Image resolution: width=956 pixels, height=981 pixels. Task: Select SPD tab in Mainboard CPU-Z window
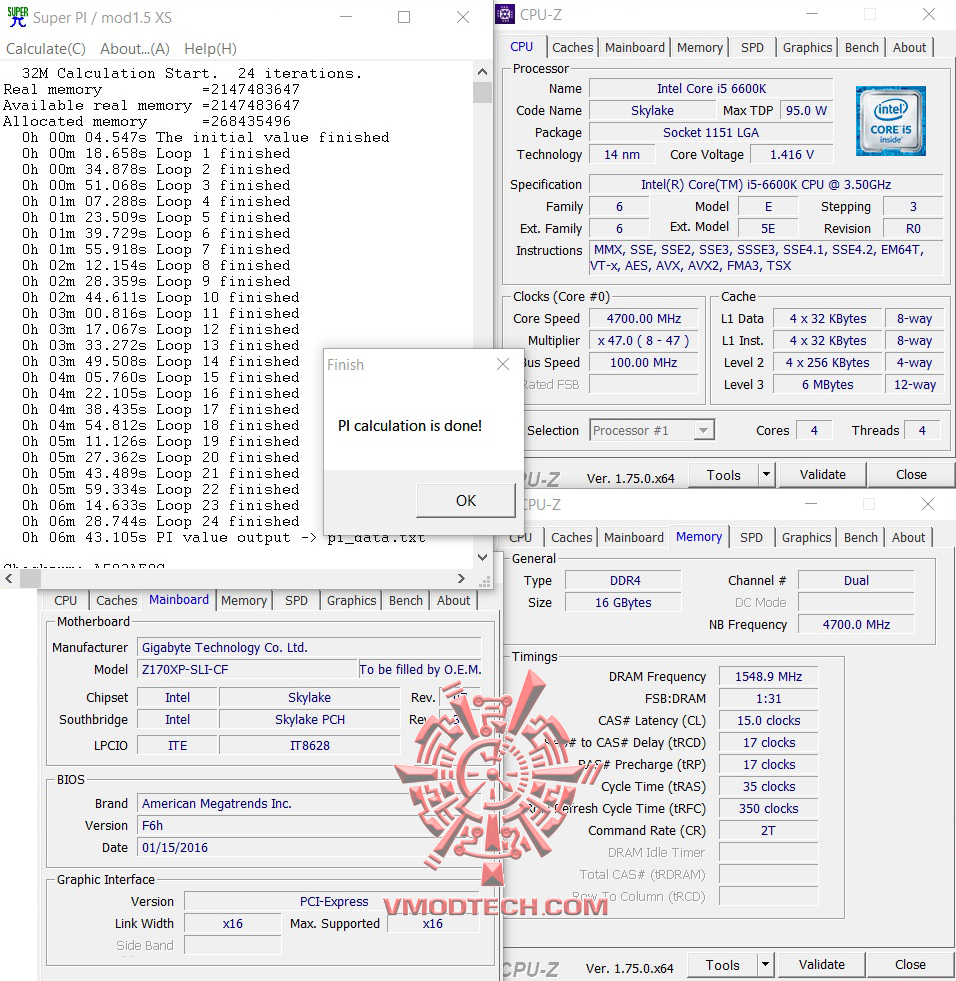tap(296, 601)
